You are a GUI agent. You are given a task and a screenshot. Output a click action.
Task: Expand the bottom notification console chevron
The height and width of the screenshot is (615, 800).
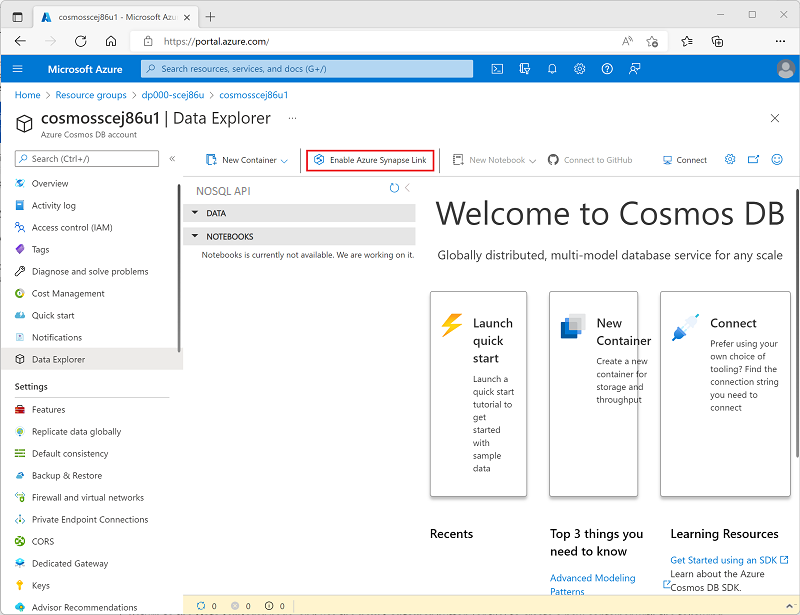[789, 606]
